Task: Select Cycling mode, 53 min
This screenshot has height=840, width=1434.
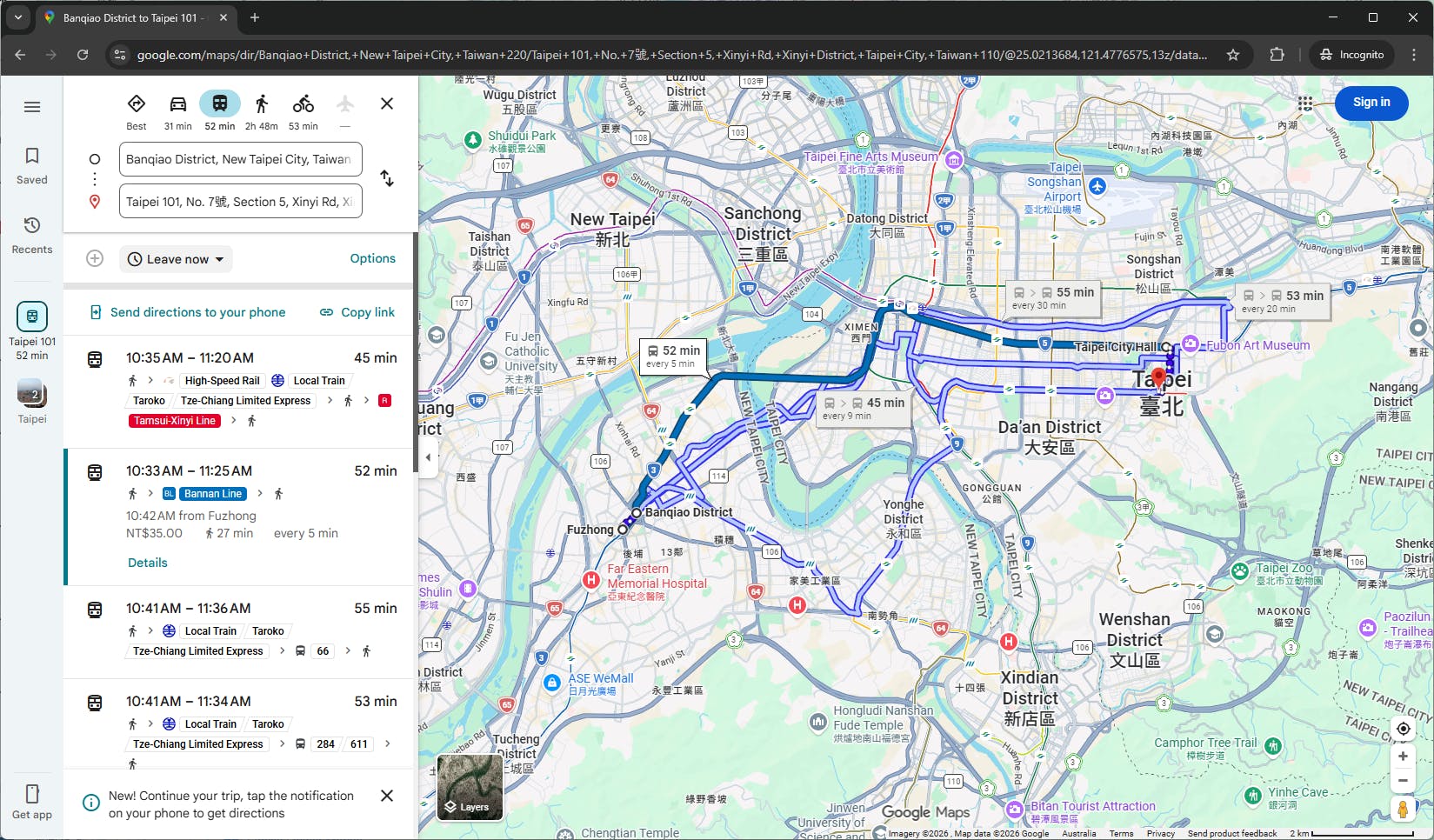Action: (303, 111)
